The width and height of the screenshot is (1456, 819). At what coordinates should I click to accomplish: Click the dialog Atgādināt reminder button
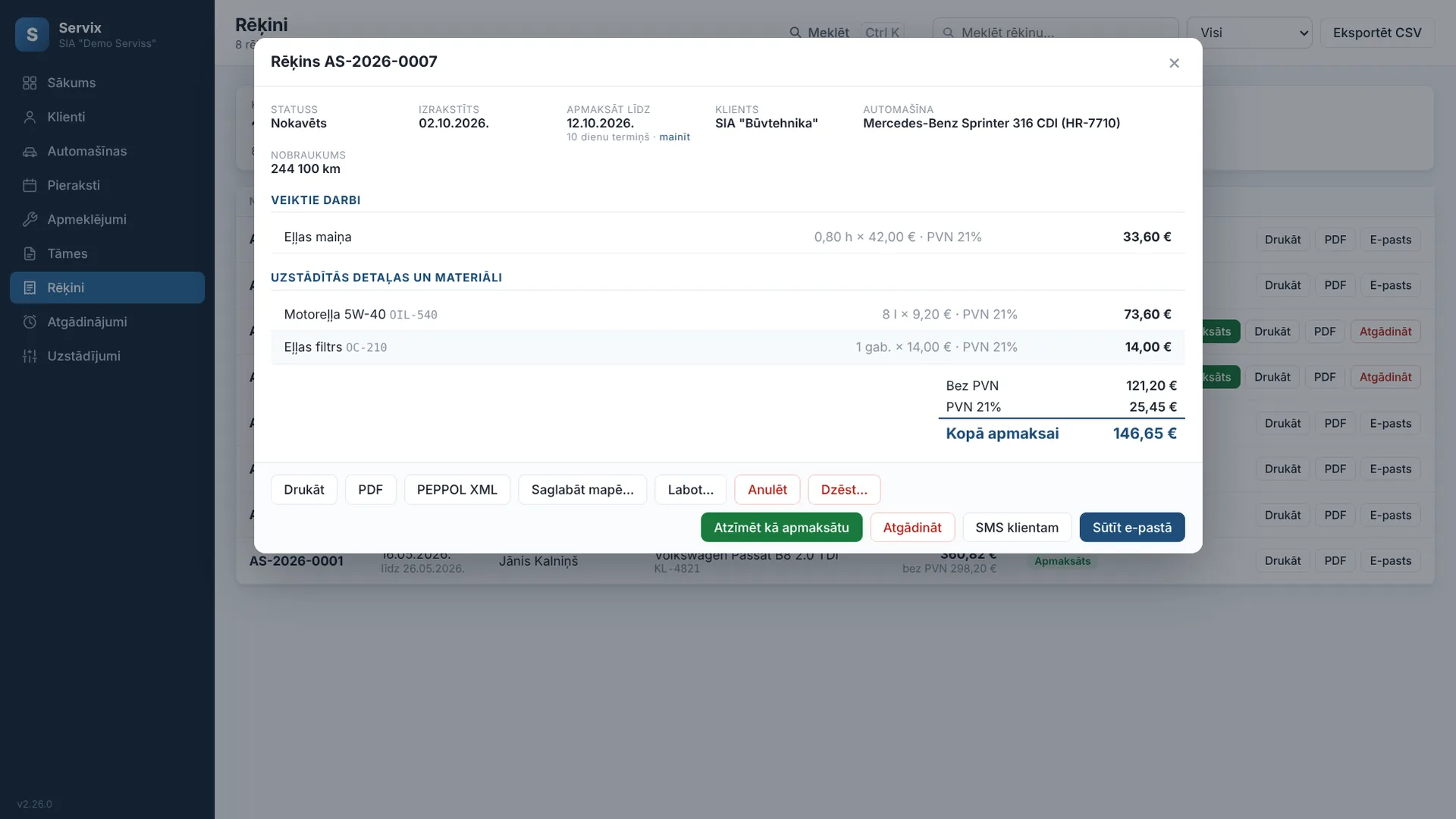coord(912,528)
